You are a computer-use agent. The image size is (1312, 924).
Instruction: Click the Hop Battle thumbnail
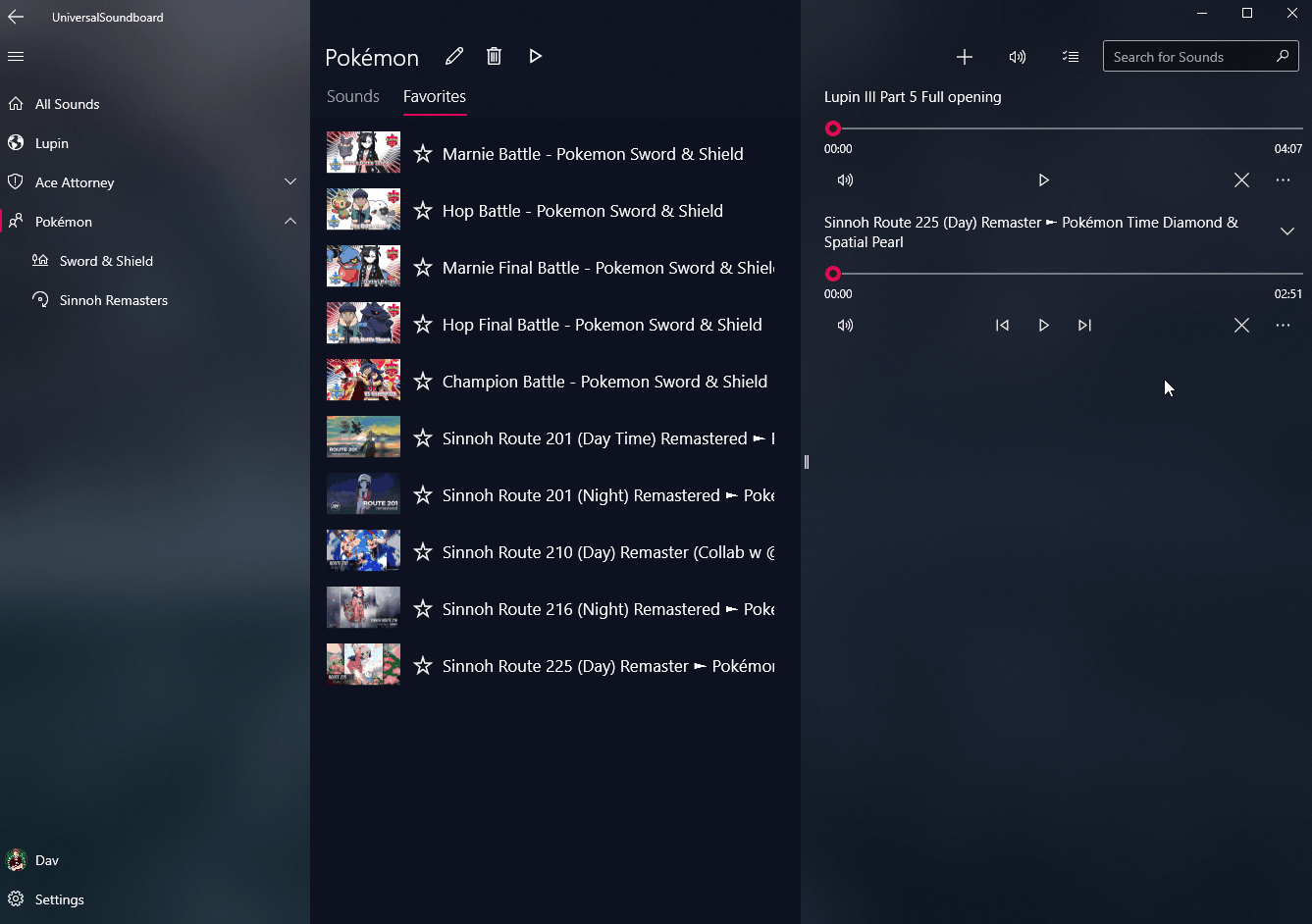(363, 210)
